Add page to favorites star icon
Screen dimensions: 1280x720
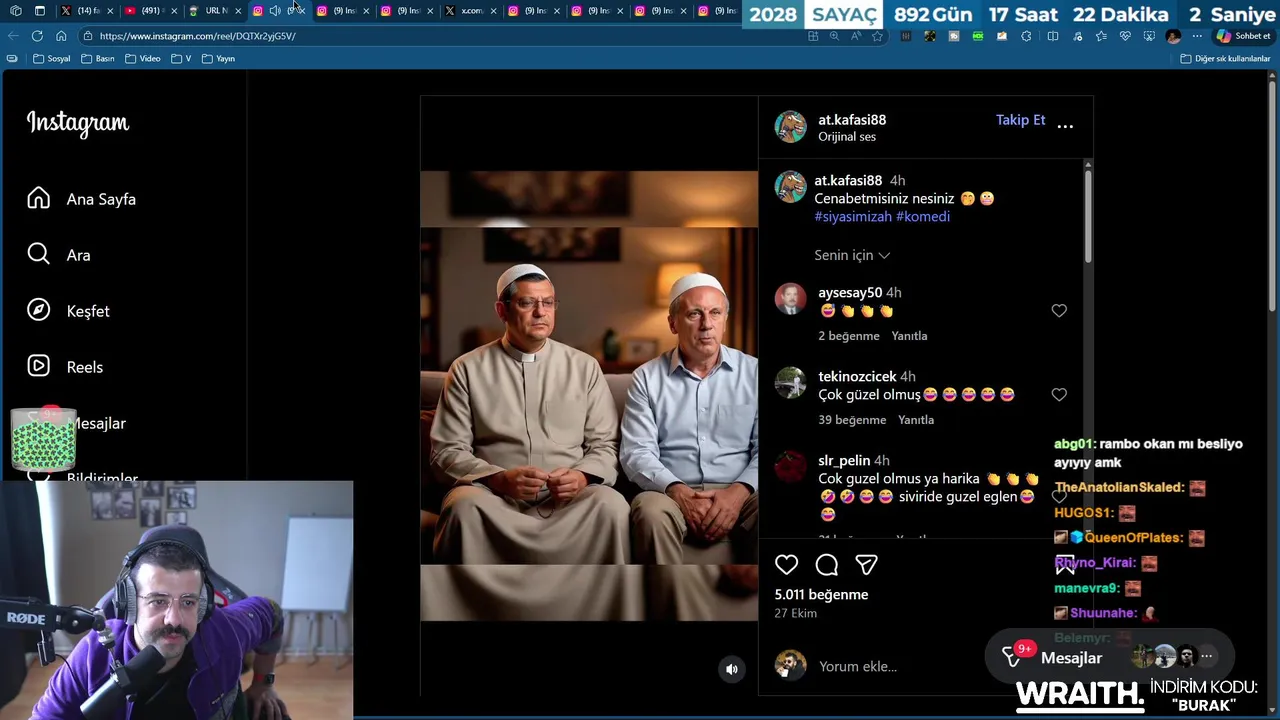[x=877, y=36]
